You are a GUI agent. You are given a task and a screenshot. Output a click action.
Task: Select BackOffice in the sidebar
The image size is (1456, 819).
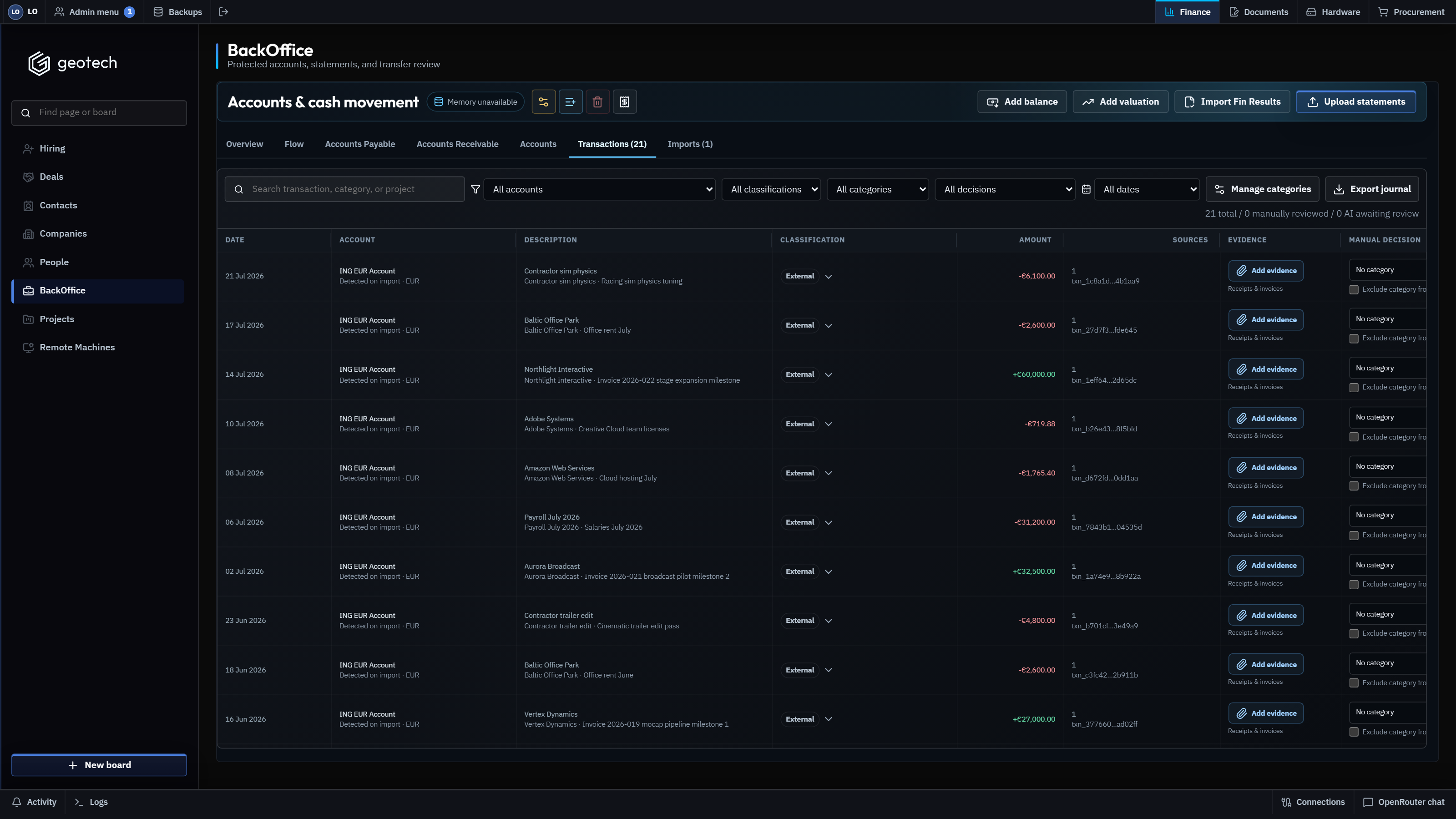pos(98,291)
